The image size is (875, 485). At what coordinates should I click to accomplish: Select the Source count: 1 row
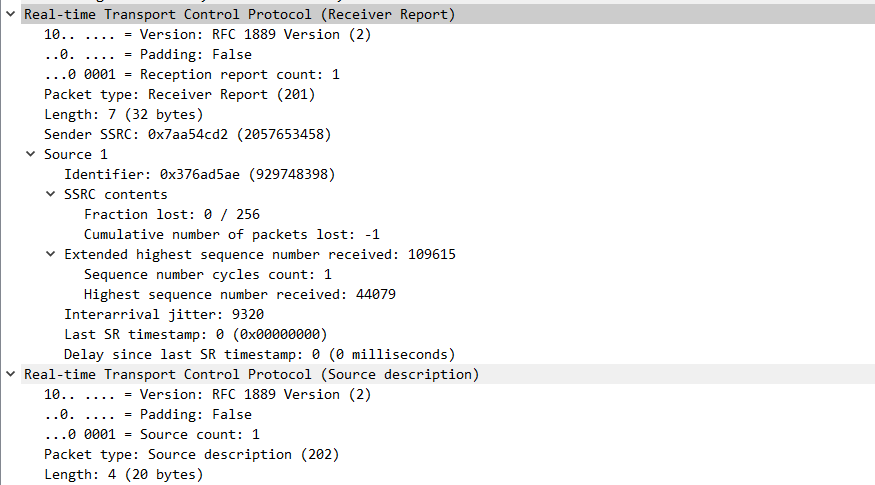coord(152,434)
